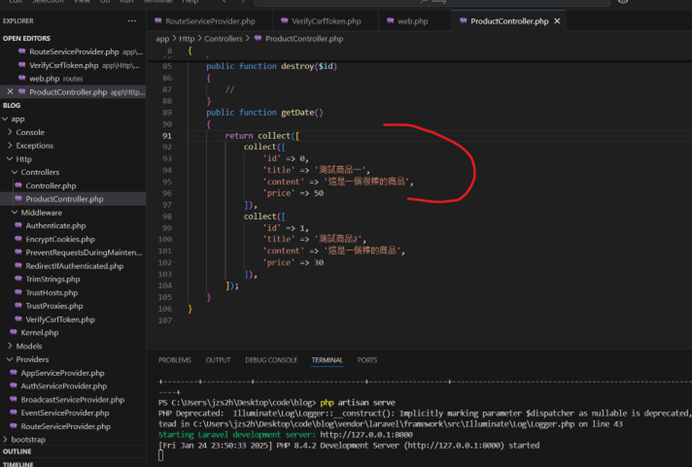This screenshot has width=692, height=467.
Task: Switch to the VerifyCsrfToken.php tab
Action: click(x=326, y=21)
